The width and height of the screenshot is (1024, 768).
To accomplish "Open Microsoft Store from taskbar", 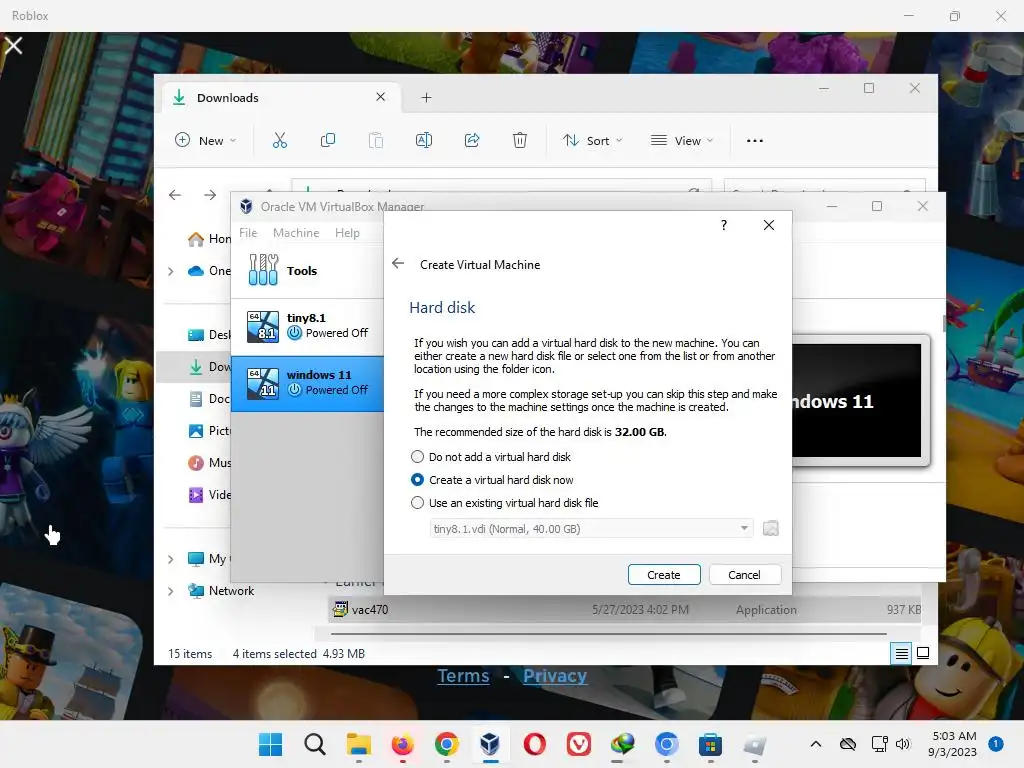I will (x=710, y=744).
